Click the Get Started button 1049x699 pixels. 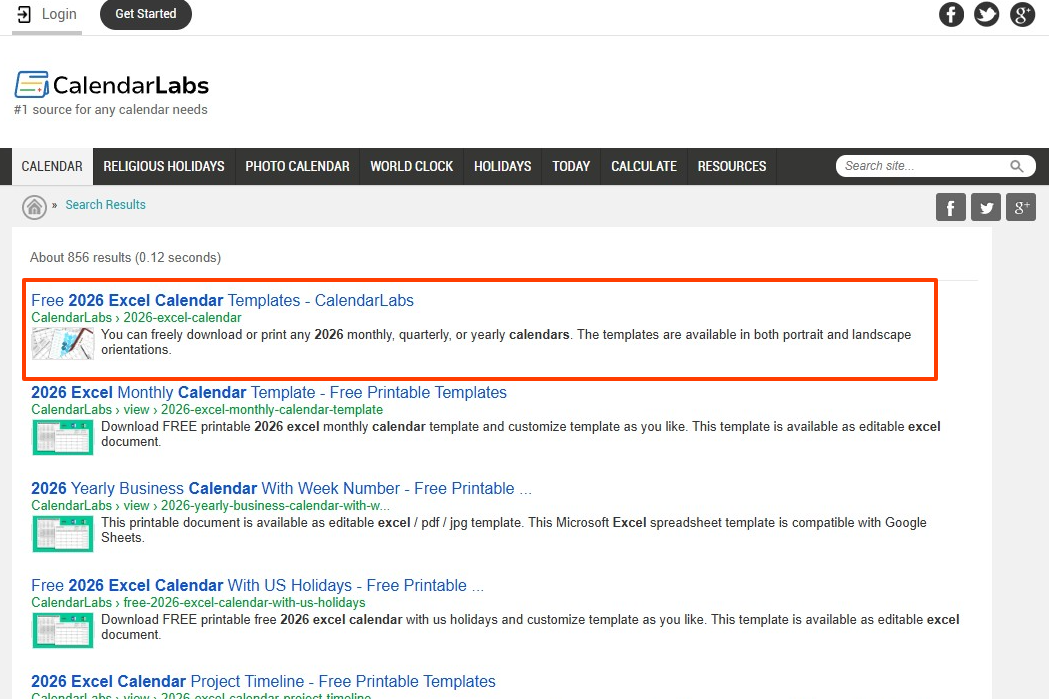(x=146, y=14)
